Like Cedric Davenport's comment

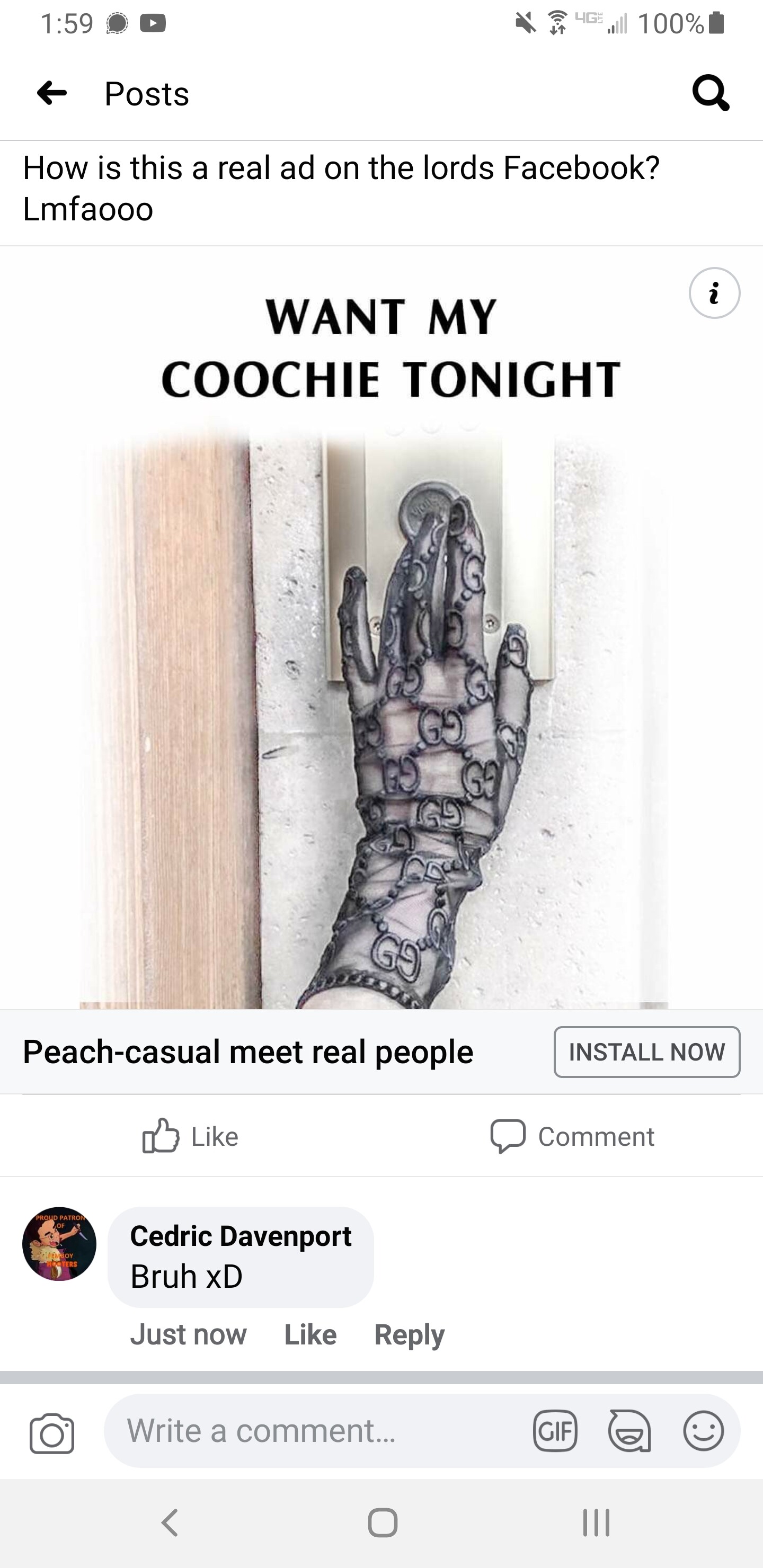[x=310, y=1334]
